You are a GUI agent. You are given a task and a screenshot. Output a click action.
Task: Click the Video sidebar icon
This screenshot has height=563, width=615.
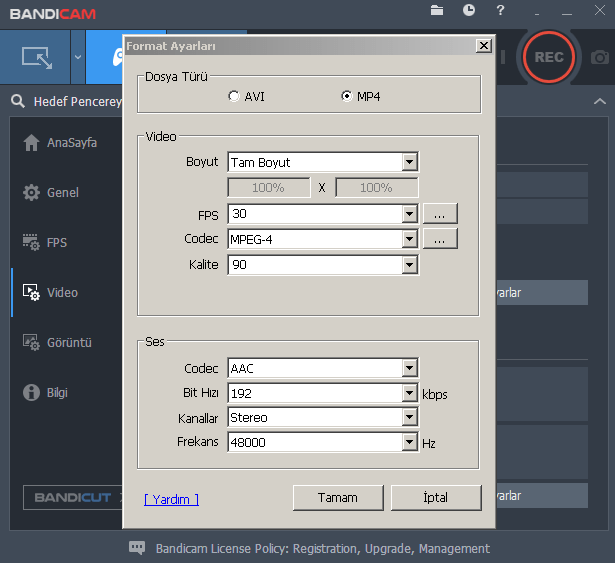[x=31, y=293]
